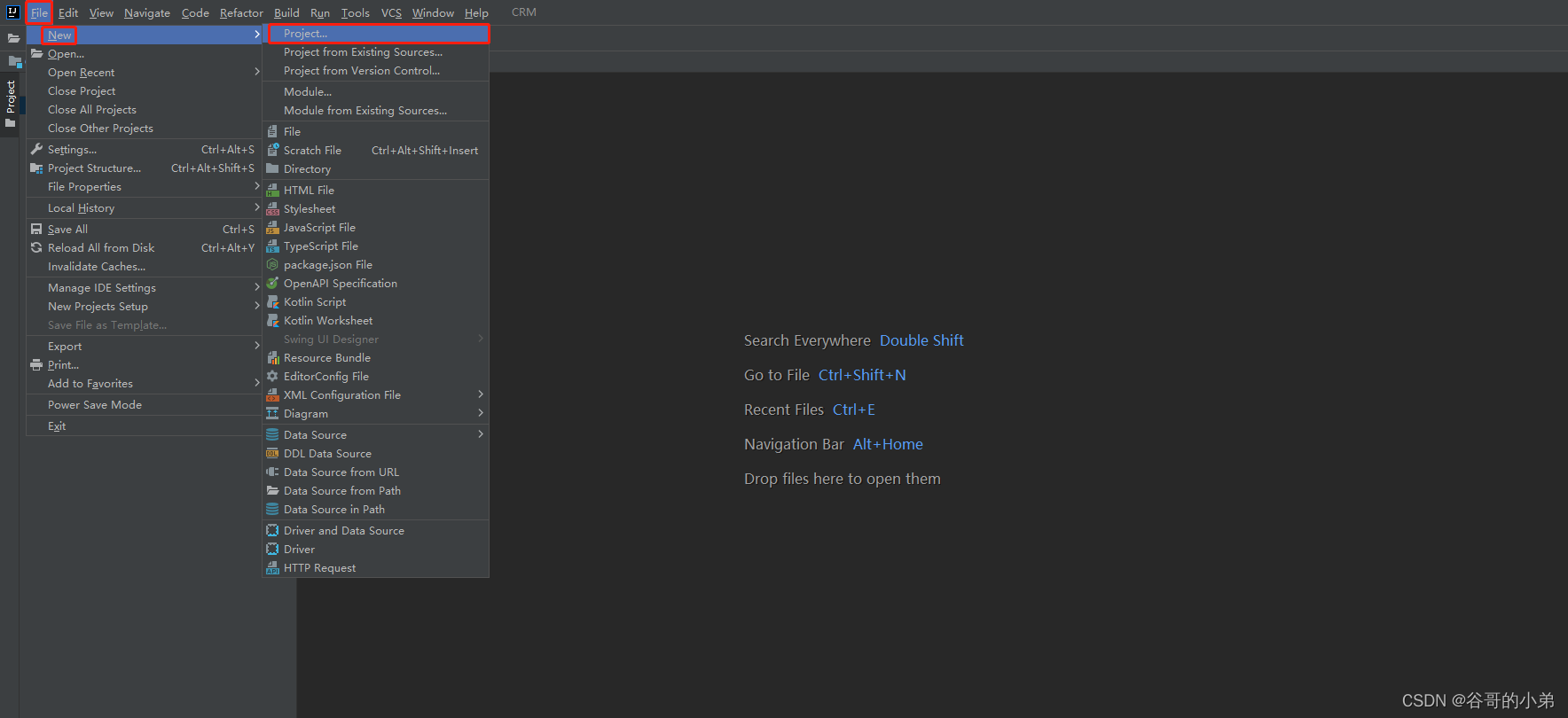
Task: Expand the Manage IDE Settings submenu arrow
Action: pos(257,287)
